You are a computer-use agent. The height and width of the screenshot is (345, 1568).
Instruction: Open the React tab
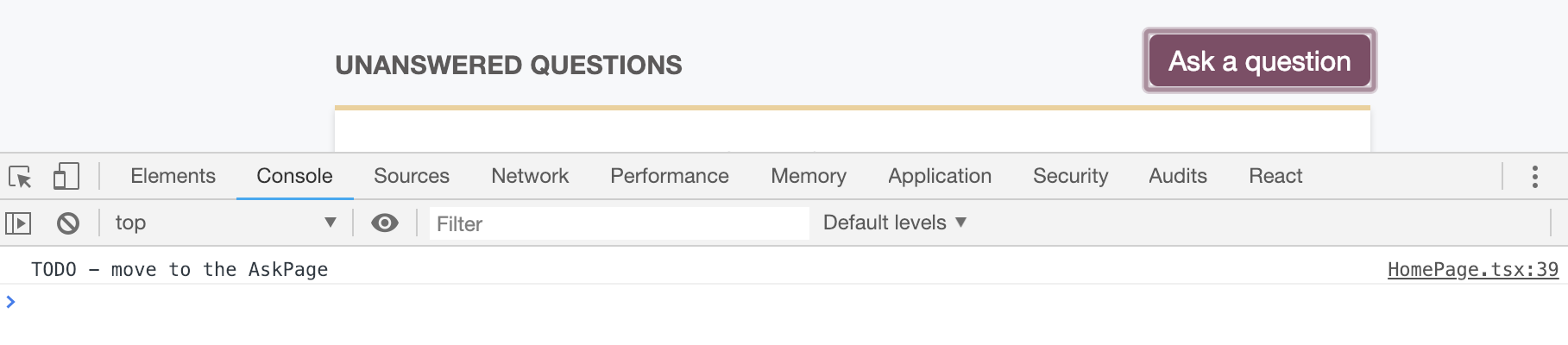[x=1275, y=176]
